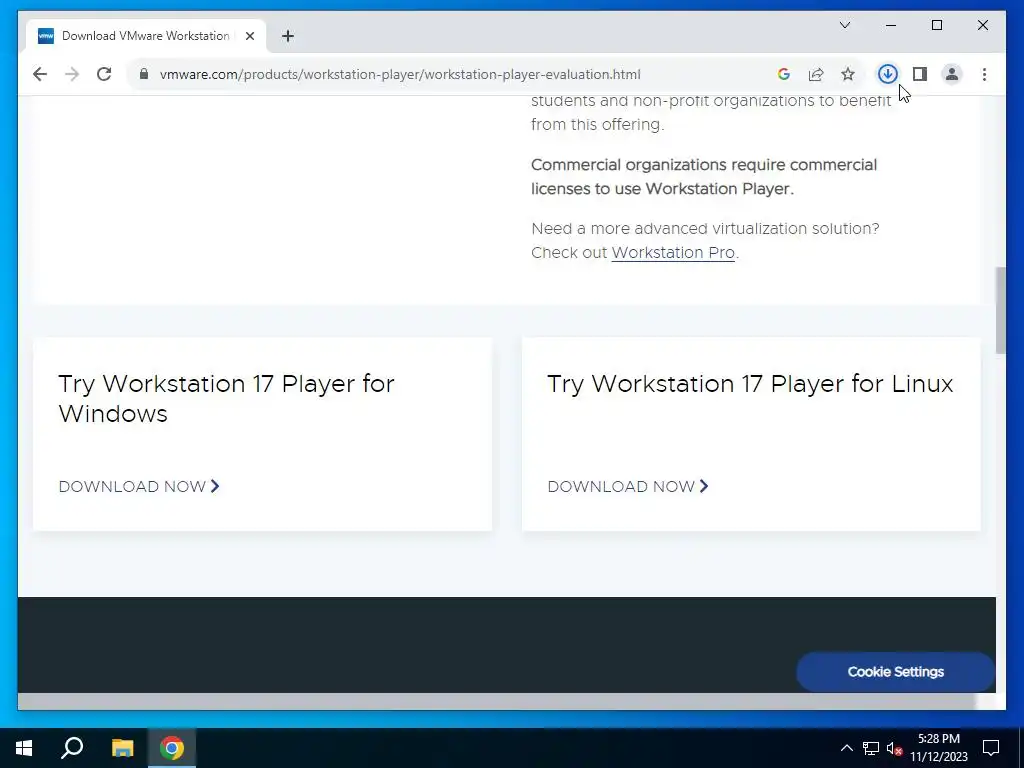Click the muted volume tray icon
The width and height of the screenshot is (1024, 768).
pyautogui.click(x=894, y=748)
